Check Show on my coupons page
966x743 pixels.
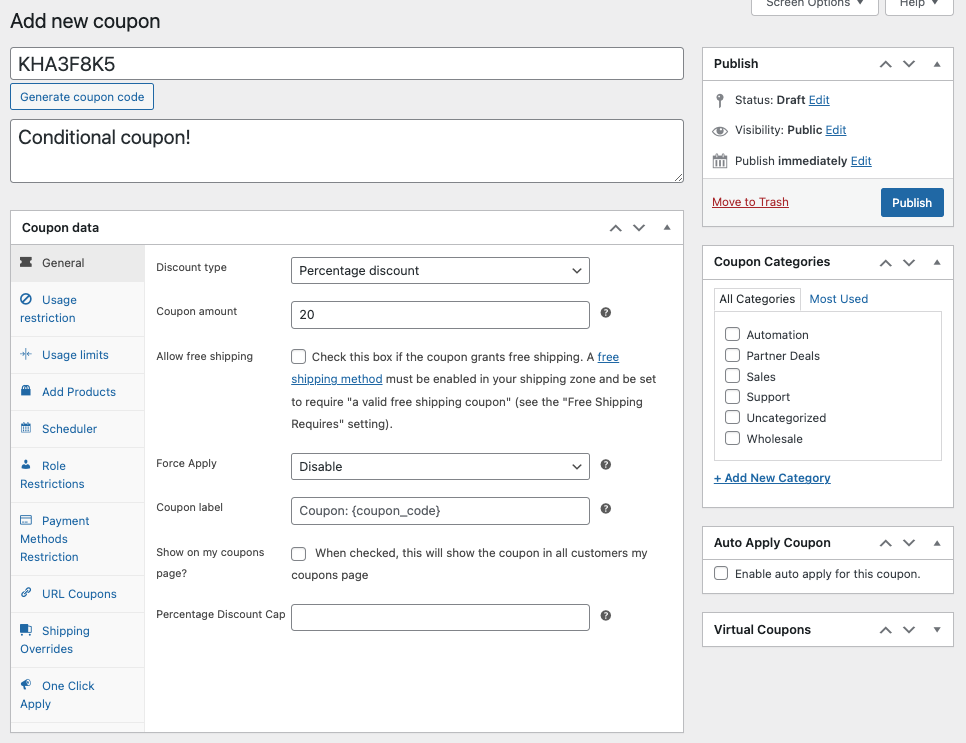pyautogui.click(x=299, y=553)
